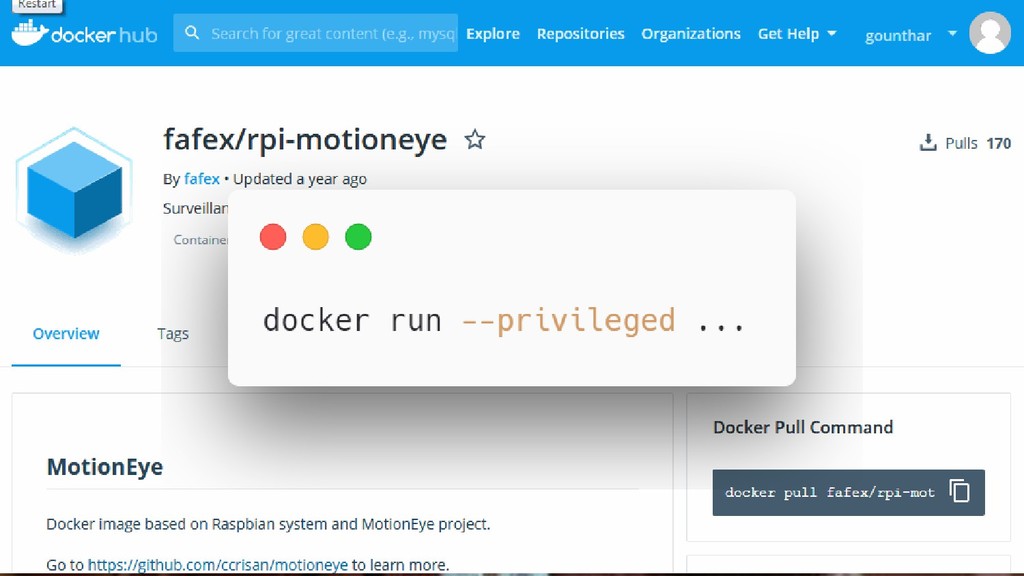Click the MotionEye heading
Screen dimensions: 1024x576
pos(104,467)
